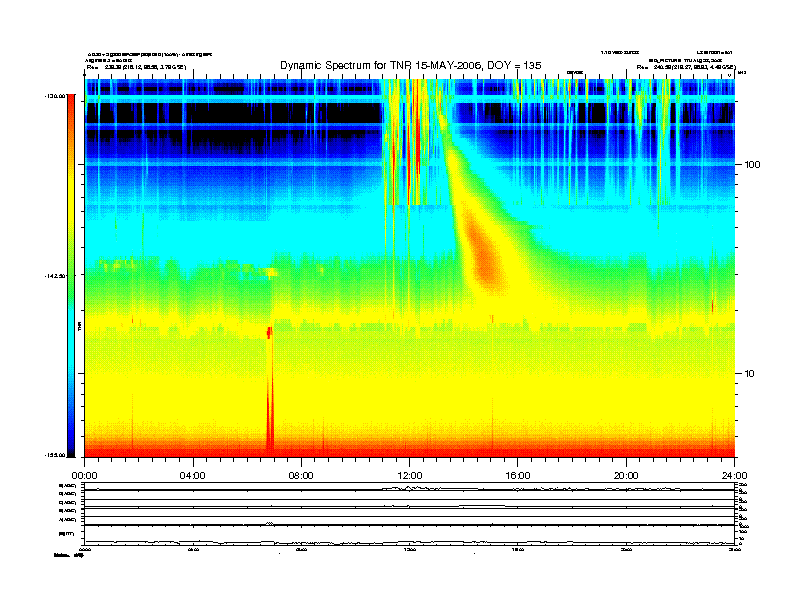The height and width of the screenshot is (612, 792).
Task: Click the "04:00" time axis label
Action: click(193, 476)
